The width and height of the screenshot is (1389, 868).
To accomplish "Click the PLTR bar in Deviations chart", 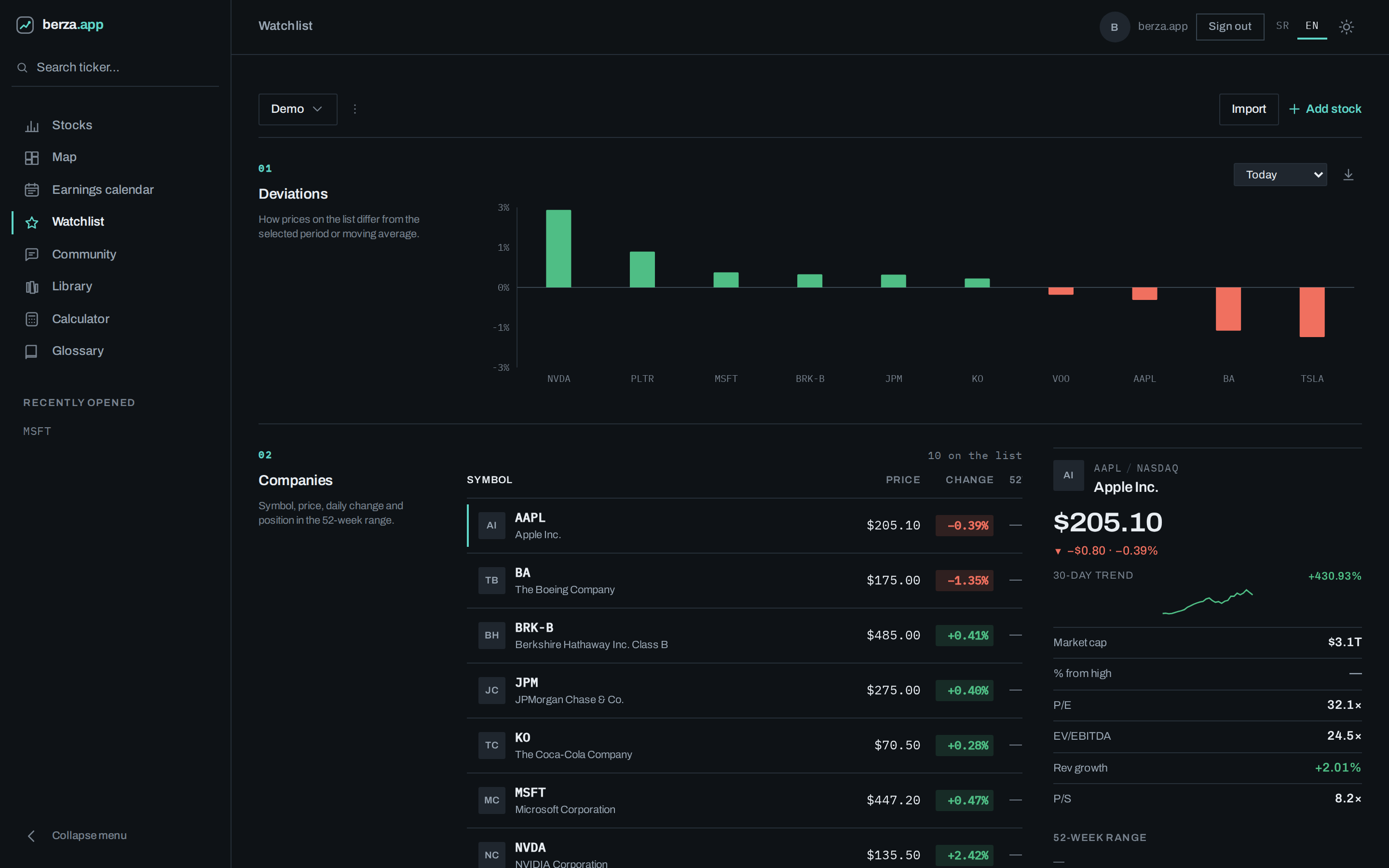I will tap(642, 269).
